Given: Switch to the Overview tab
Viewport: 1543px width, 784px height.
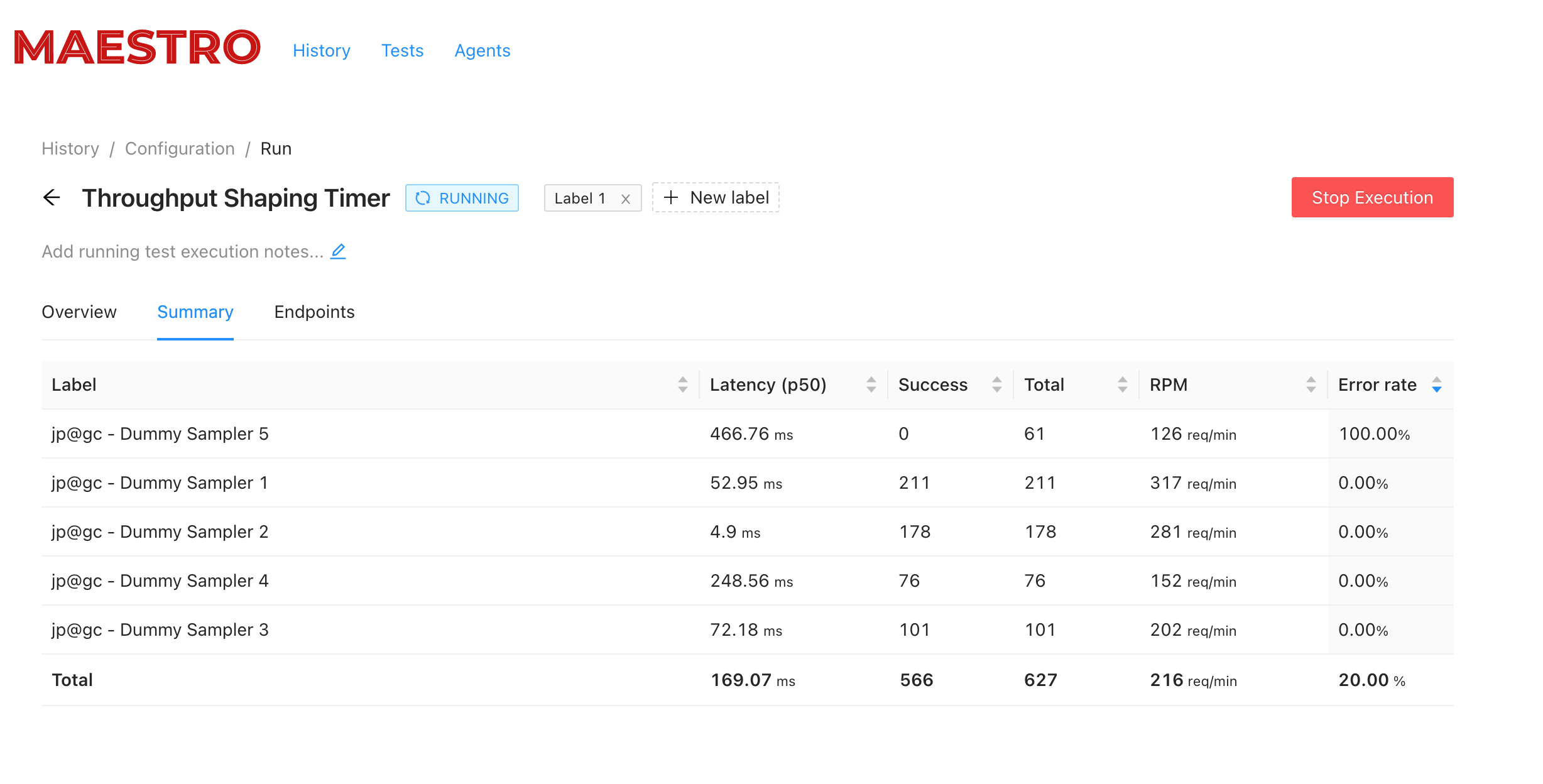Looking at the screenshot, I should pyautogui.click(x=79, y=312).
